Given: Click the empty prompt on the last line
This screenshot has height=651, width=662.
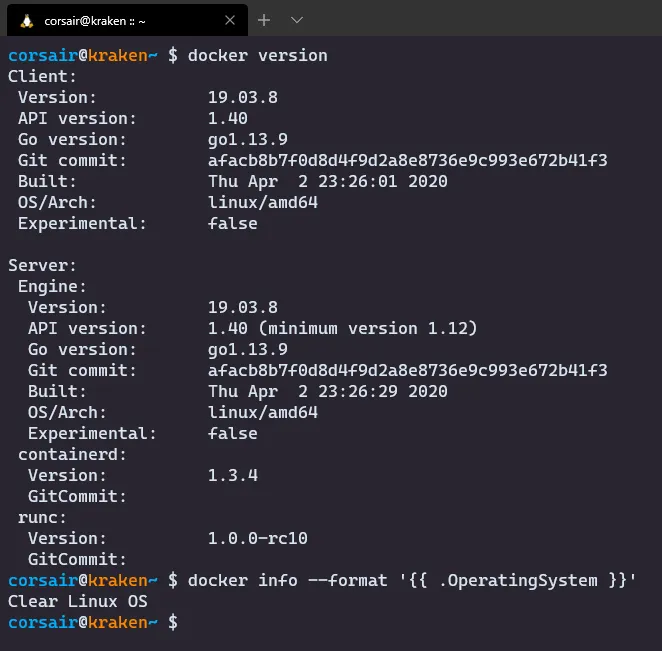Looking at the screenshot, I should [x=190, y=622].
